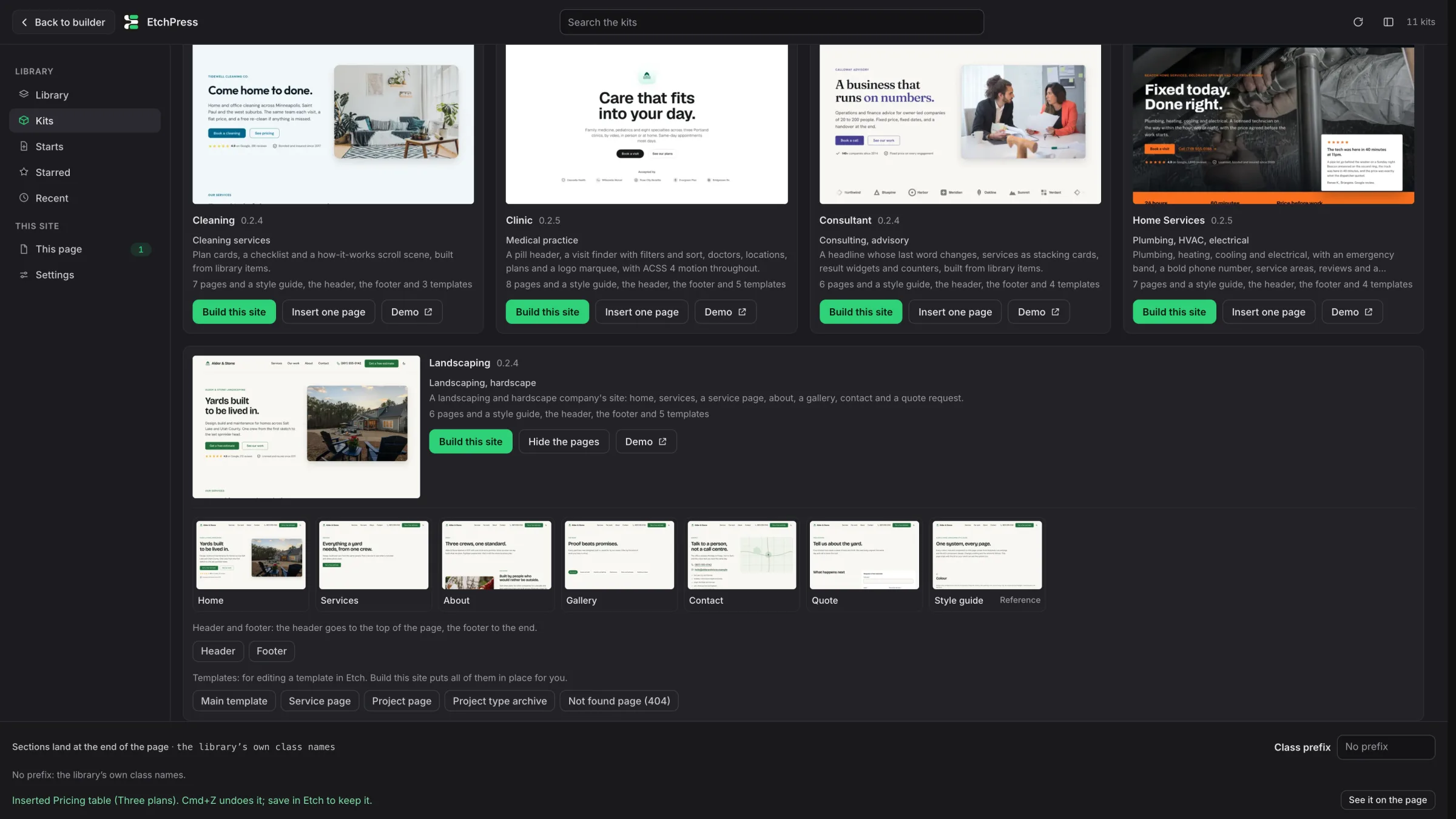
Task: Click the Recent clock icon in sidebar
Action: click(x=24, y=198)
